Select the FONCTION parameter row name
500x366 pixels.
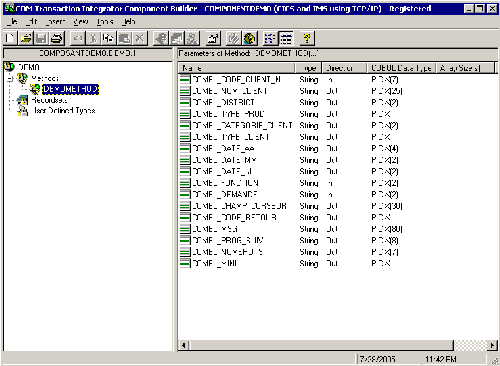pos(225,183)
